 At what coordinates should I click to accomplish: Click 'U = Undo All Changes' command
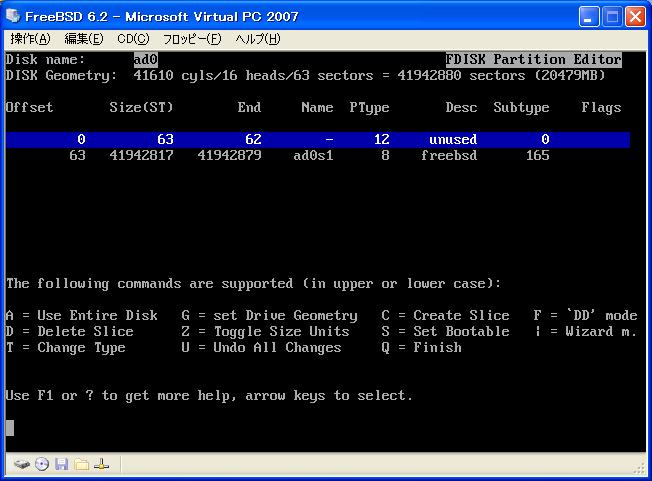point(262,348)
